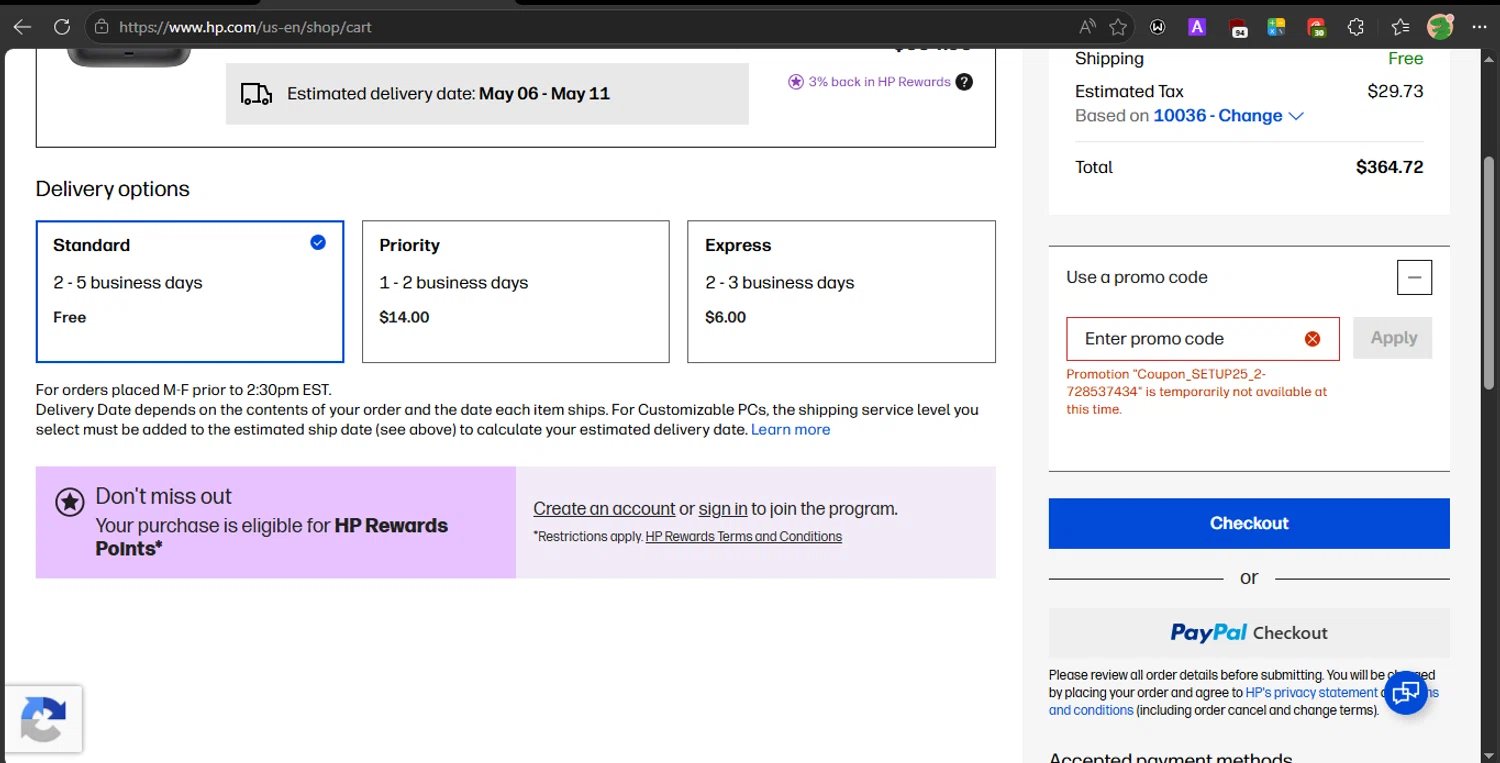Select Standard delivery option
Screen dimensions: 1500x763
(190, 291)
